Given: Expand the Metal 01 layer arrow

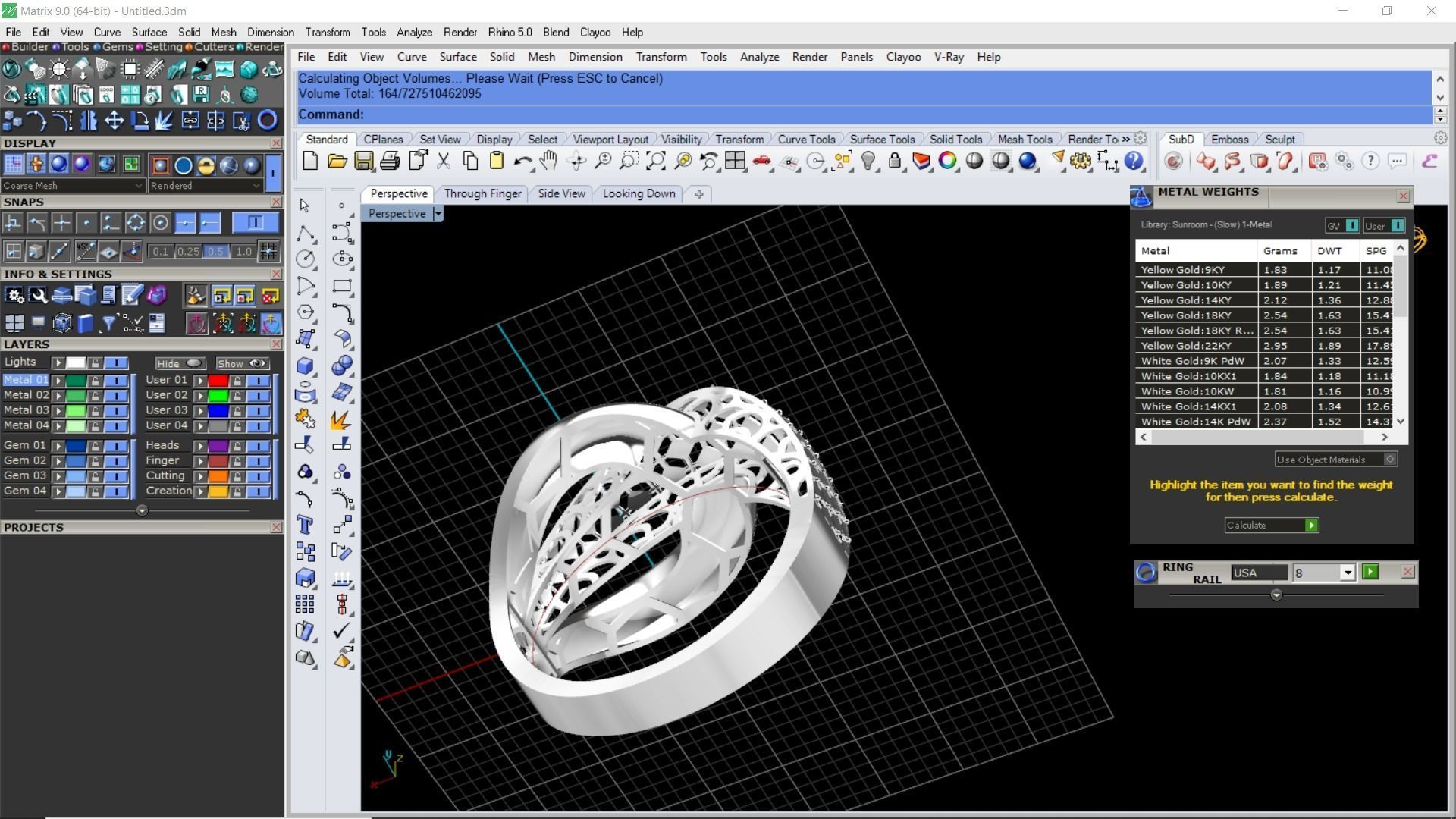Looking at the screenshot, I should click(58, 381).
